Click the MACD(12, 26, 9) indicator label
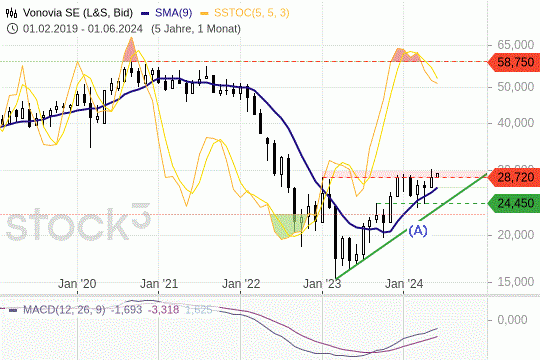This screenshot has width=540, height=360. (64, 310)
